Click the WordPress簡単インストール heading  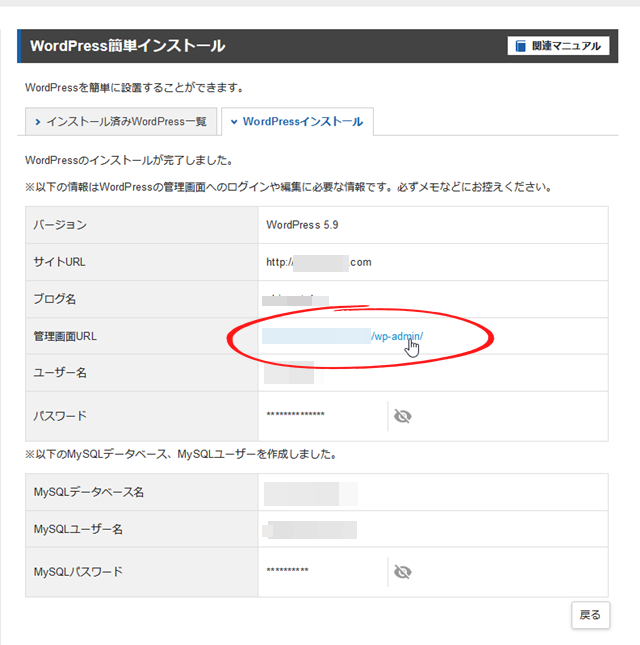pyautogui.click(x=128, y=46)
